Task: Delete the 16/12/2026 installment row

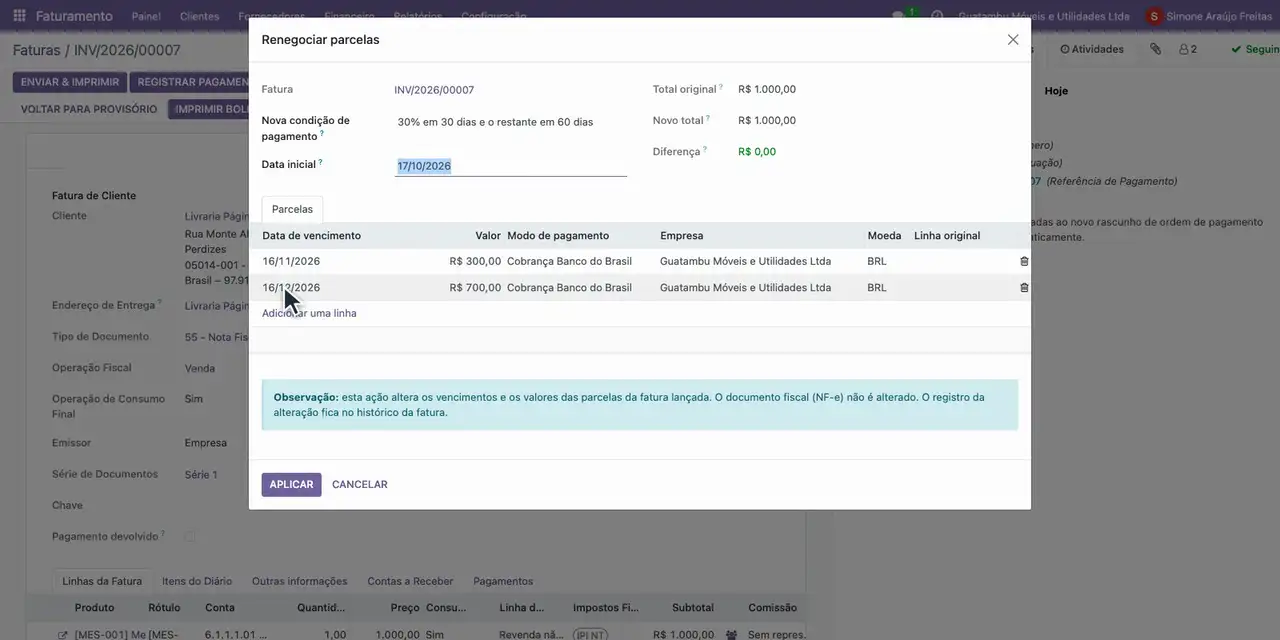Action: pyautogui.click(x=1024, y=287)
